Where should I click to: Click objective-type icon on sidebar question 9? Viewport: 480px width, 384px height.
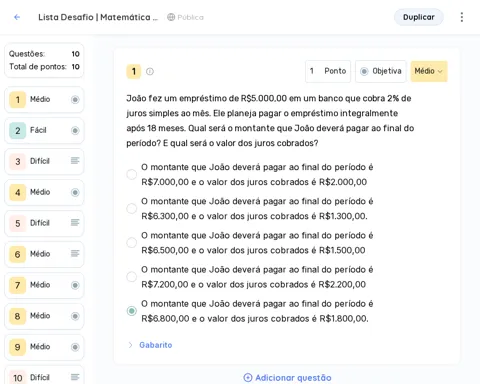(x=75, y=347)
